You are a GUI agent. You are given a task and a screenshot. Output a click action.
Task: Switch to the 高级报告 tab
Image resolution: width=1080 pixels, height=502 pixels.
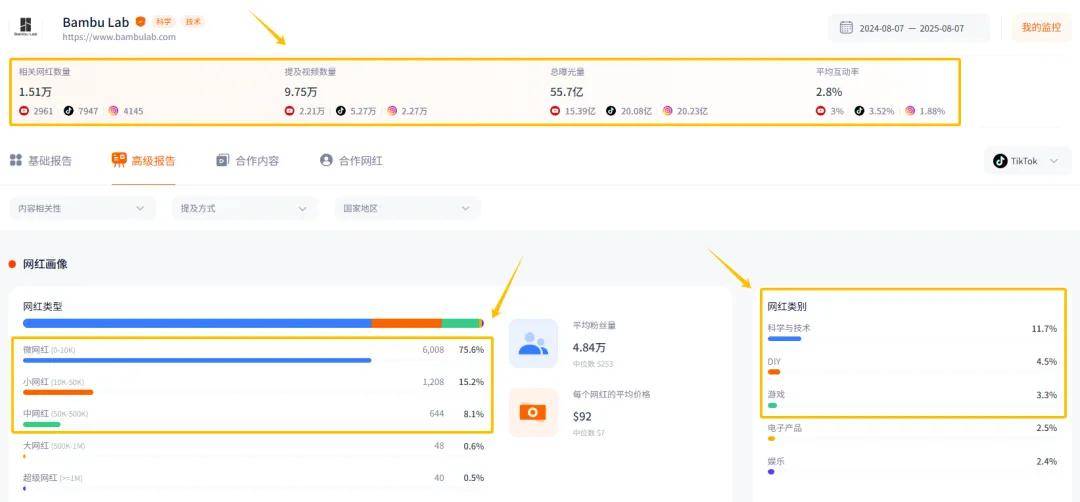[143, 160]
